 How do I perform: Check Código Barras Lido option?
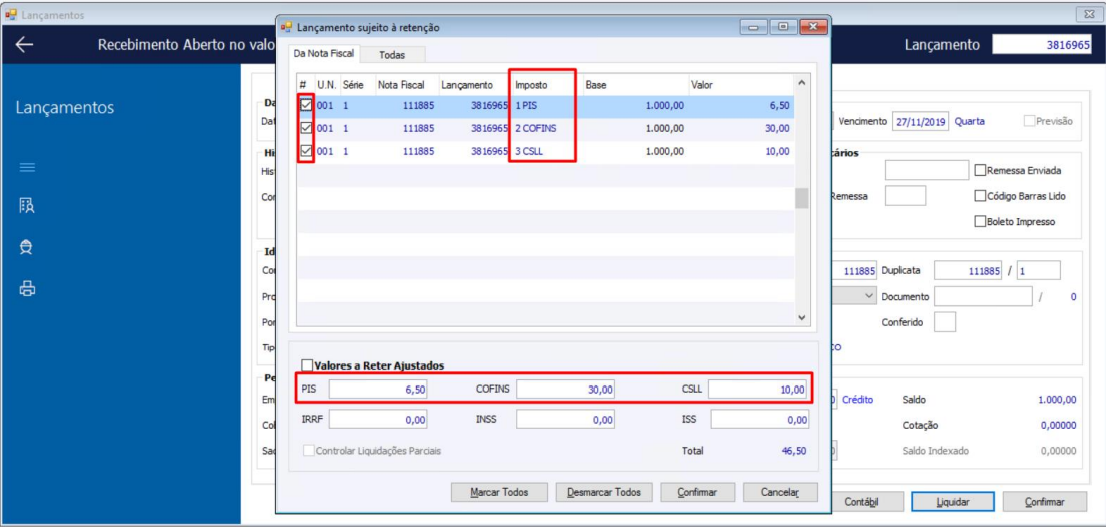coord(980,196)
